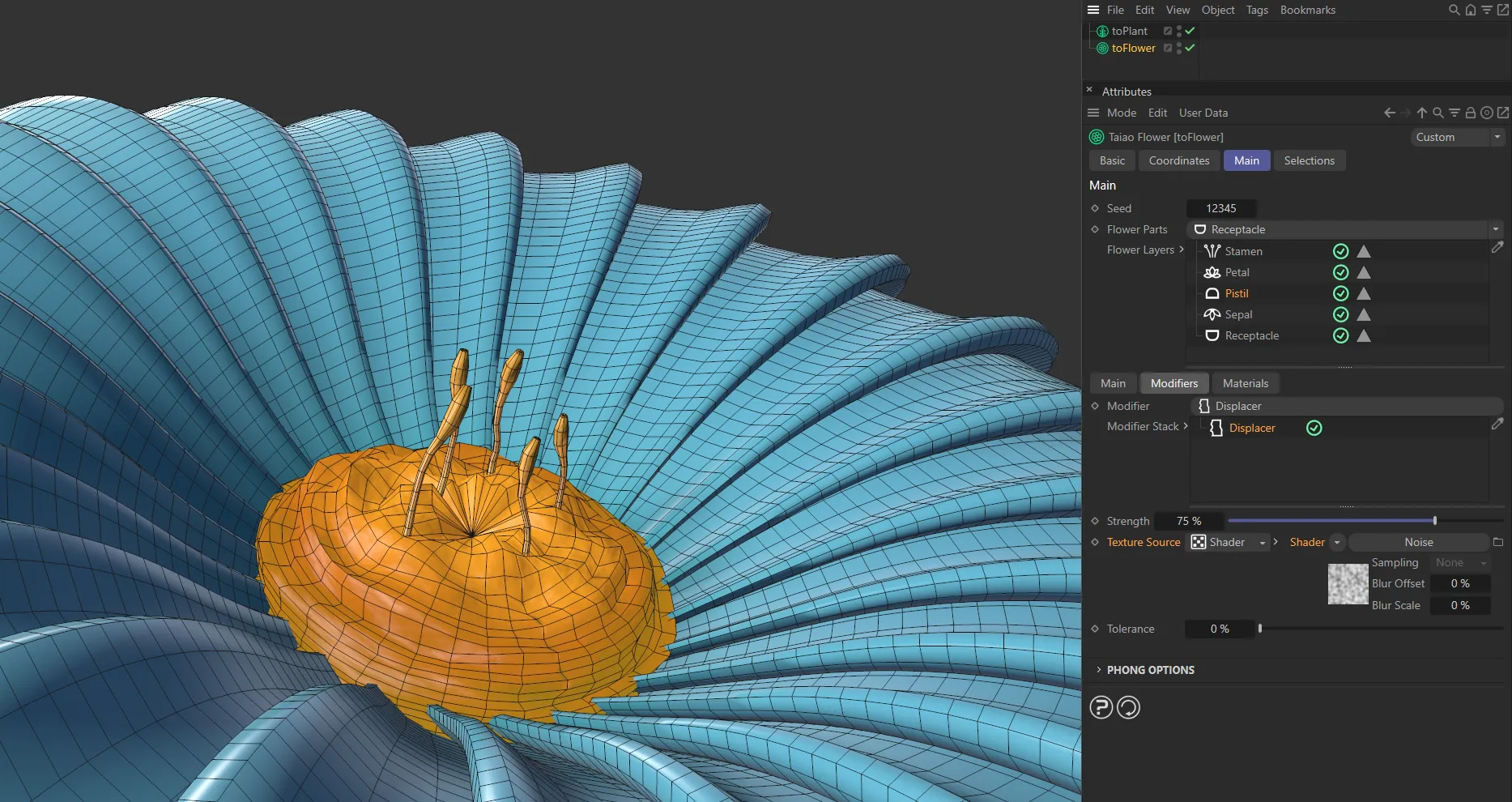Screen dimensions: 1512x802
Task: Toggle the green checkmark beside toPlant
Action: coord(1189,30)
